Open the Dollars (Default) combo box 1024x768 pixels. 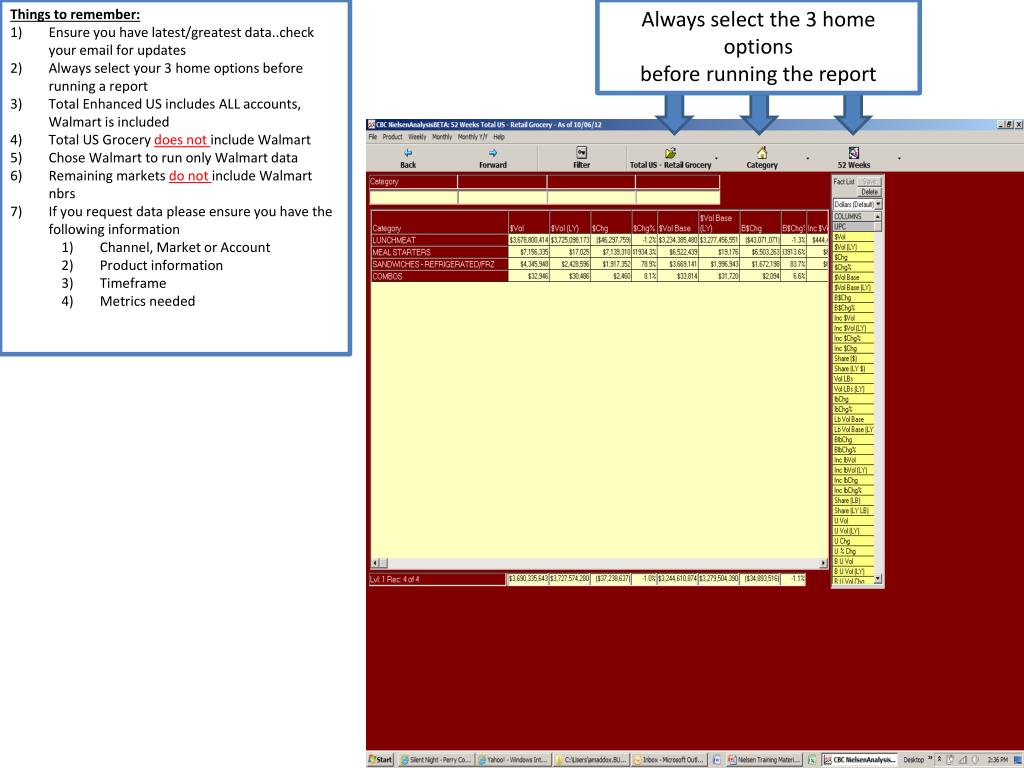(857, 204)
